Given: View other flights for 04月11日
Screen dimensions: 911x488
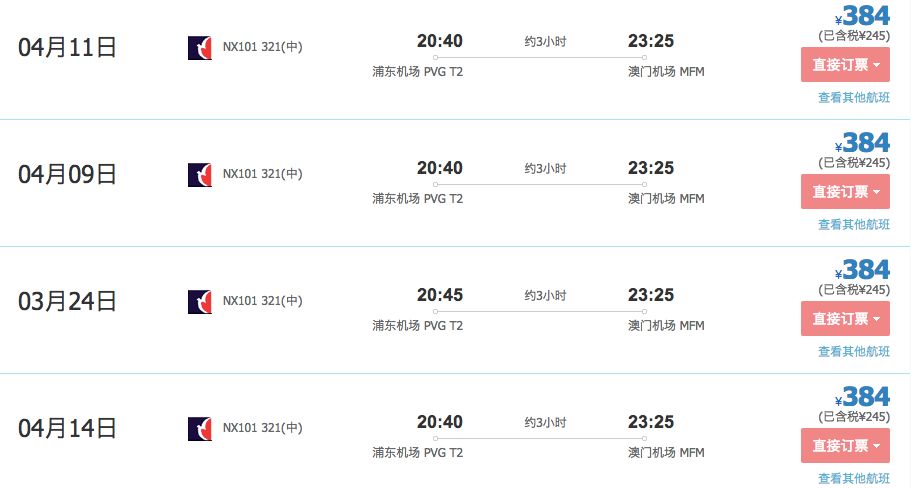Looking at the screenshot, I should coord(853,98).
